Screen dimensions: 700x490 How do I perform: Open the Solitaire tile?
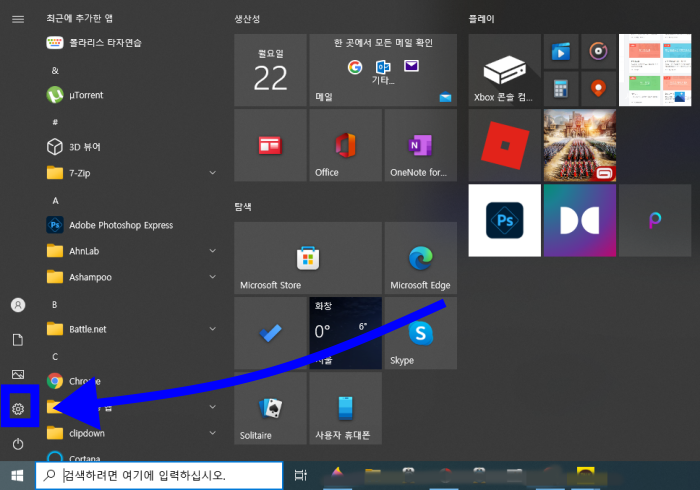pyautogui.click(x=270, y=408)
